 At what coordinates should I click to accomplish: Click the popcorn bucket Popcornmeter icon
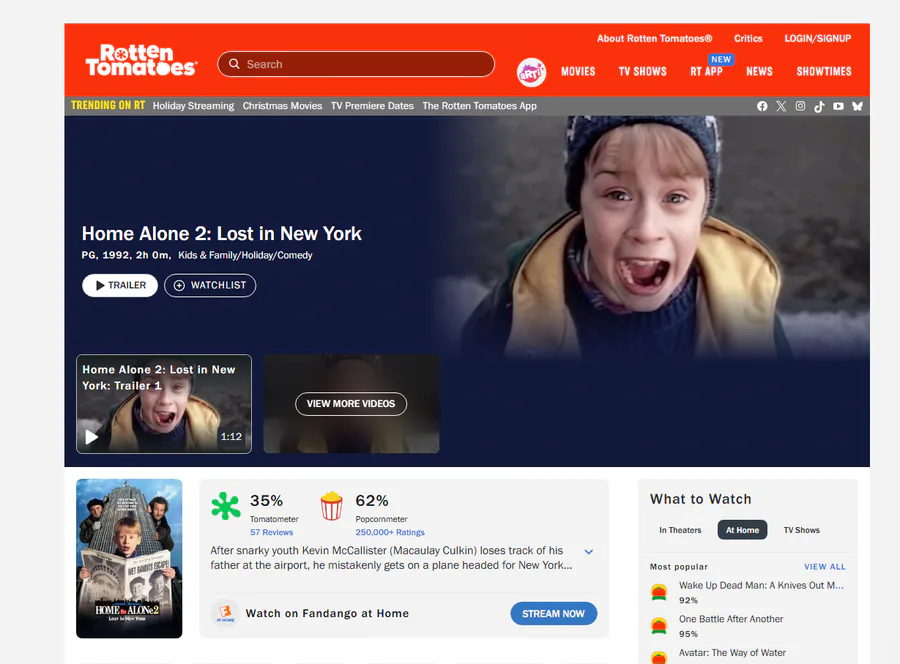pyautogui.click(x=332, y=506)
